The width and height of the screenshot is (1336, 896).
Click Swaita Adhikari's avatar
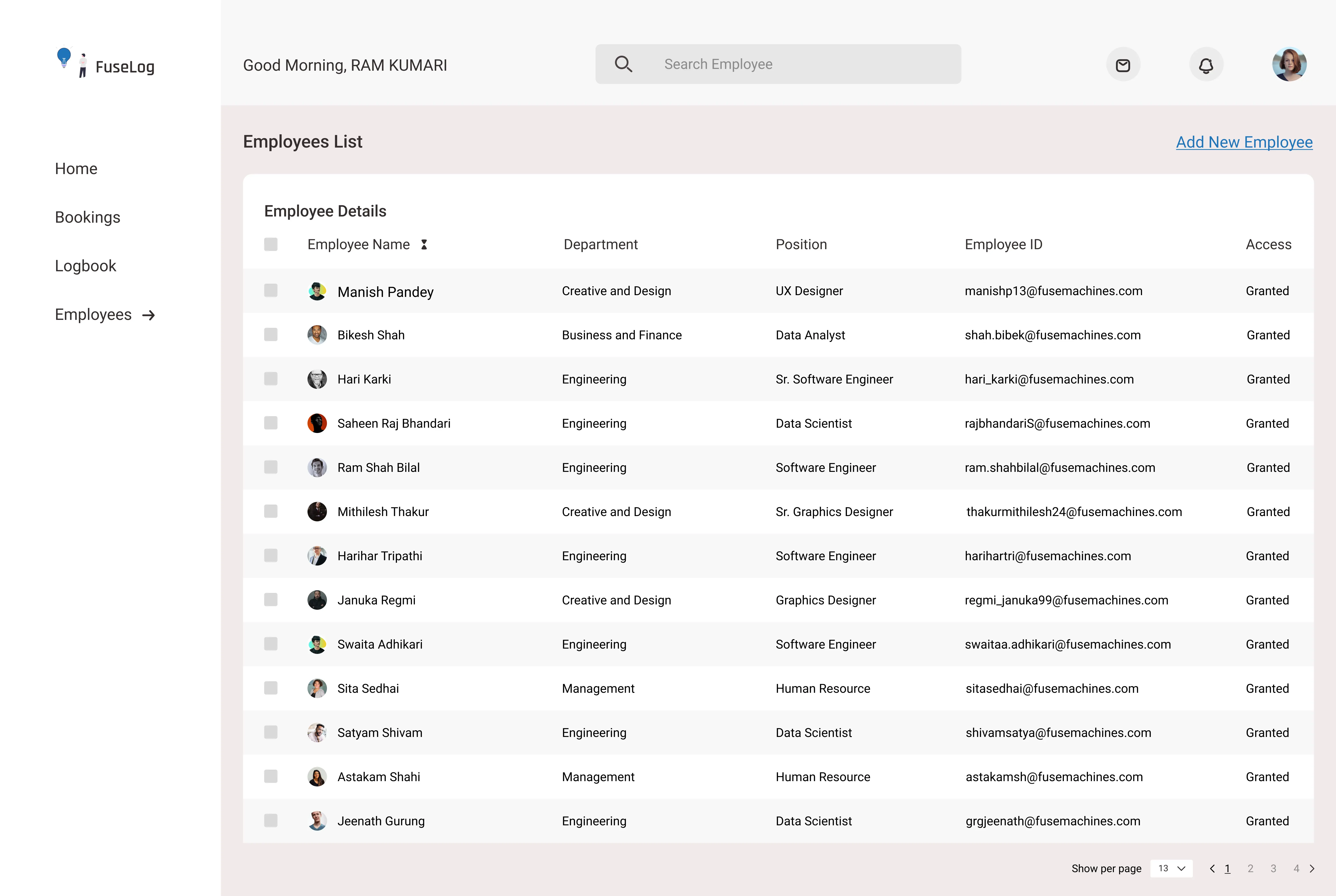coord(317,644)
